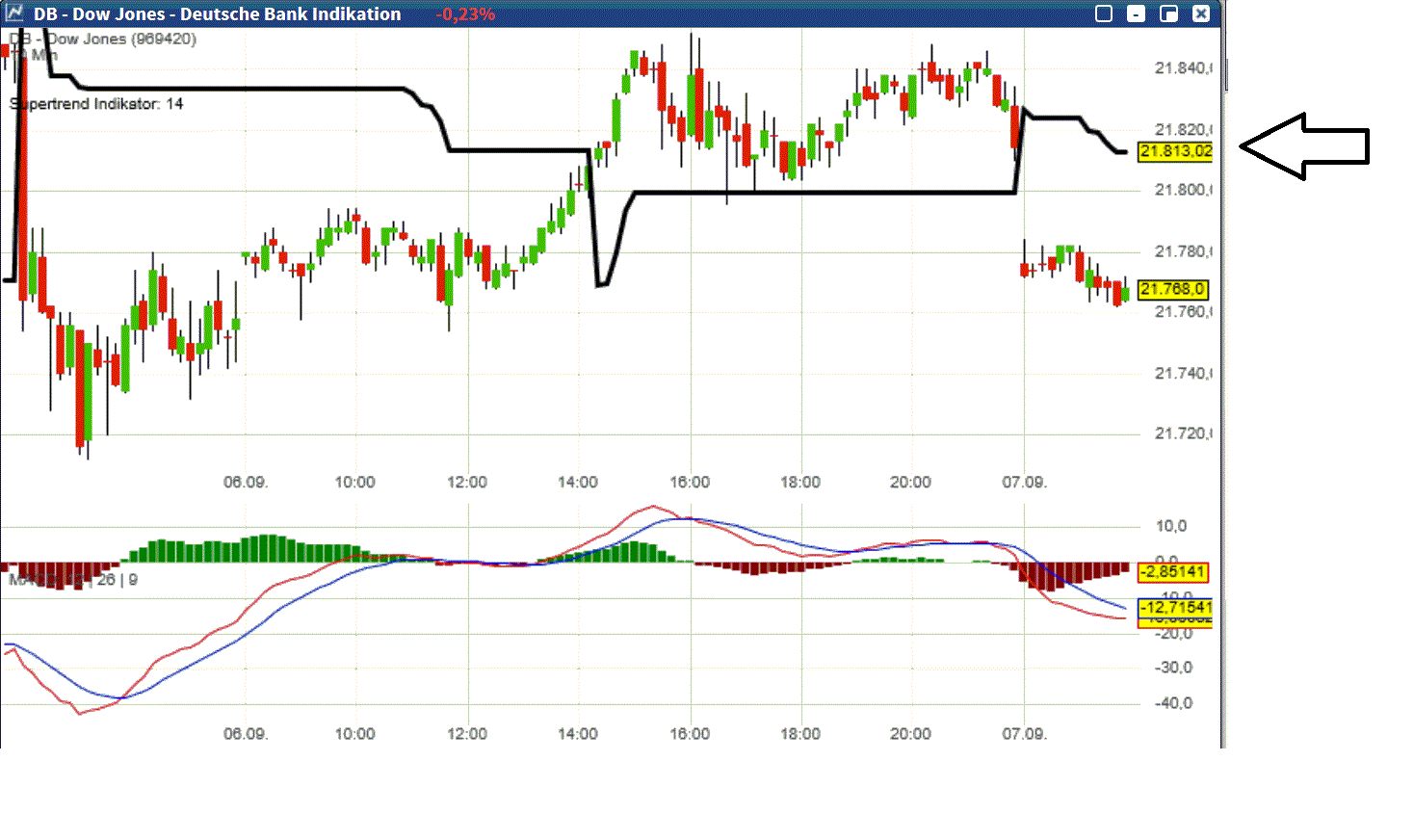The height and width of the screenshot is (840, 1414).
Task: Click the -40,0 MACD axis label
Action: click(x=1173, y=704)
